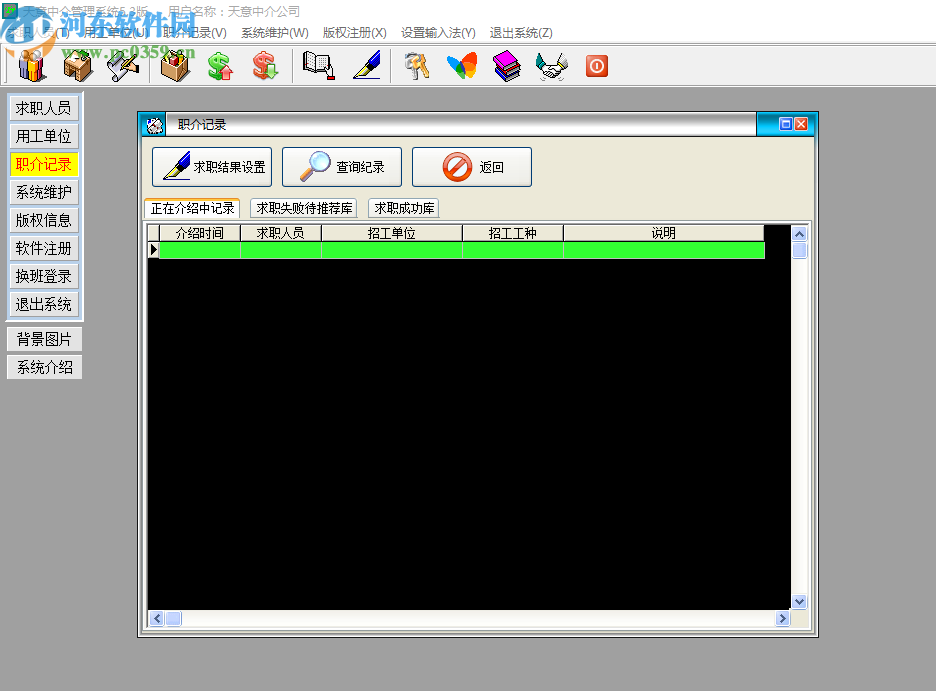Open the 求职人员(T) menu
The height and width of the screenshot is (691, 936).
pyautogui.click(x=38, y=33)
